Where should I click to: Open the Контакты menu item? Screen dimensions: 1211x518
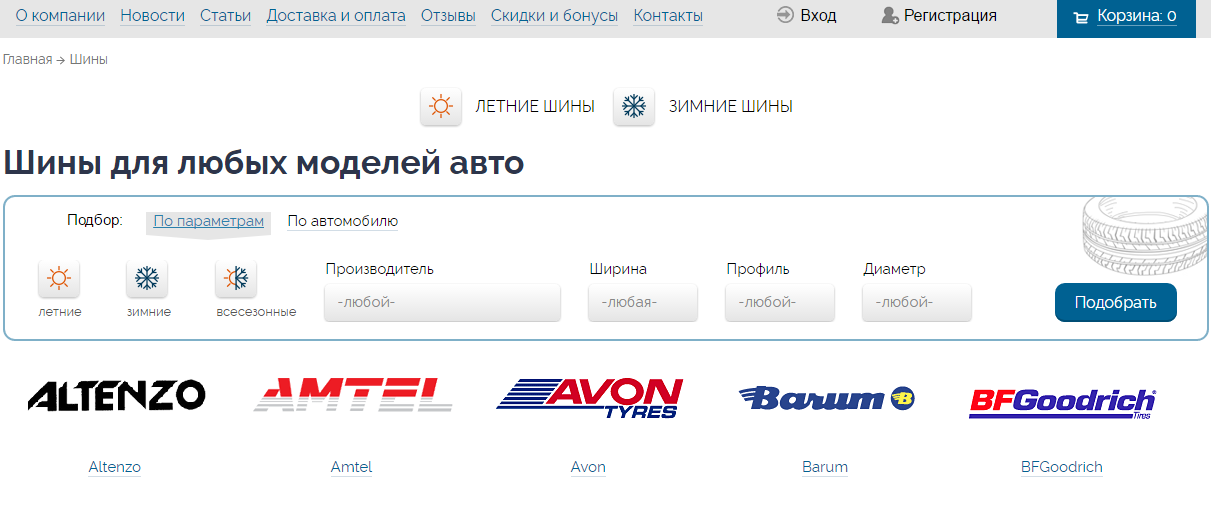click(x=668, y=16)
